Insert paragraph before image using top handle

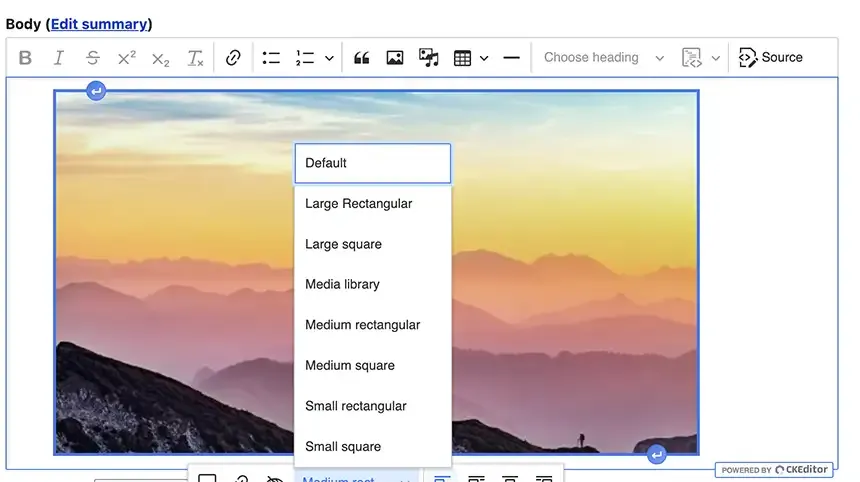(96, 91)
